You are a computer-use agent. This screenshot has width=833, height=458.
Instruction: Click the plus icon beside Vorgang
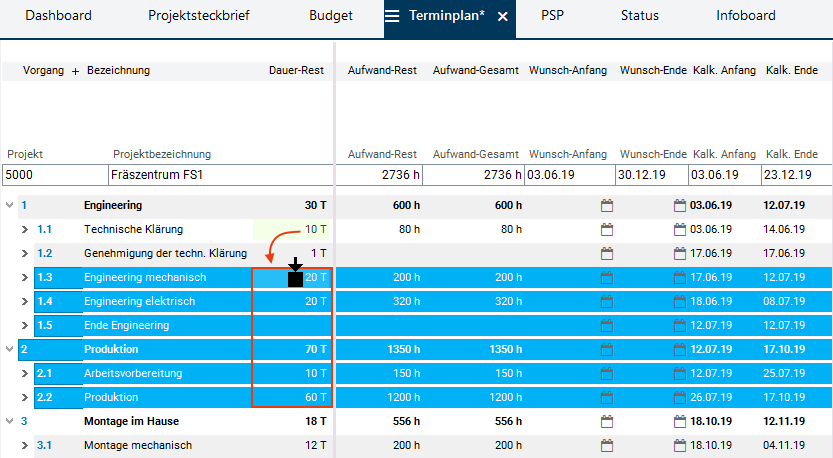(x=75, y=71)
